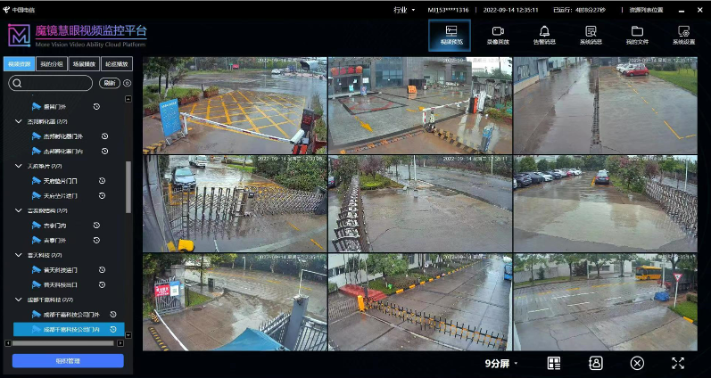This screenshot has height=378, width=712.
Task: Click the grid layout icon in bottom bar
Action: [554, 363]
